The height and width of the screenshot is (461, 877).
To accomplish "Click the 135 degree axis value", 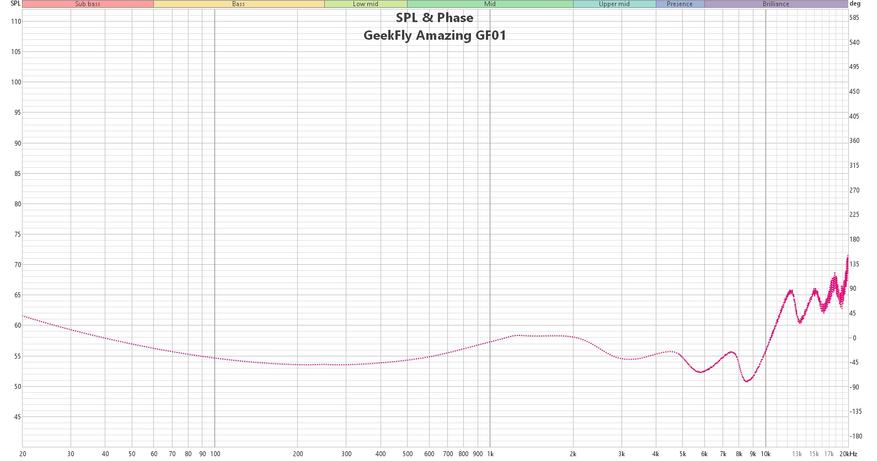I will click(x=854, y=264).
